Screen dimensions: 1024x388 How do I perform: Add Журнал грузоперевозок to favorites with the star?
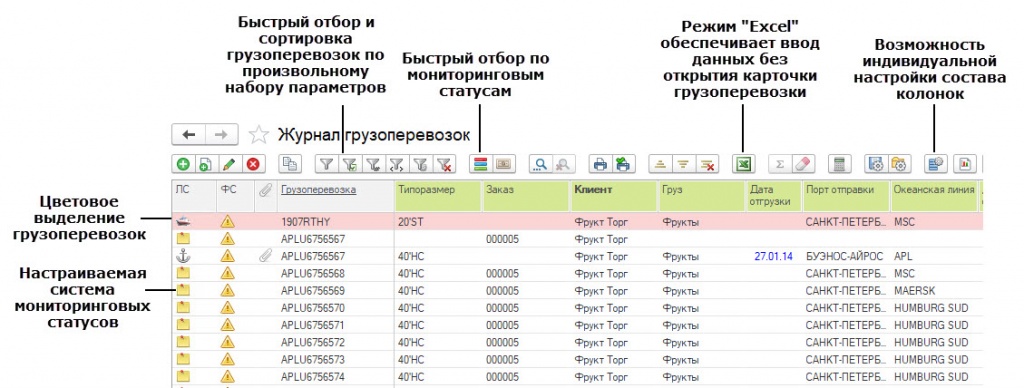point(259,135)
